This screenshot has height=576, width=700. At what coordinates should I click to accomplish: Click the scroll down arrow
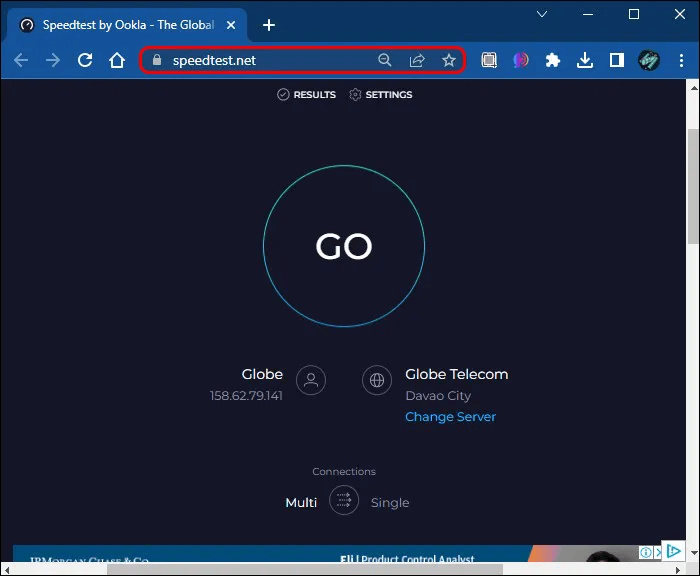pyautogui.click(x=693, y=553)
